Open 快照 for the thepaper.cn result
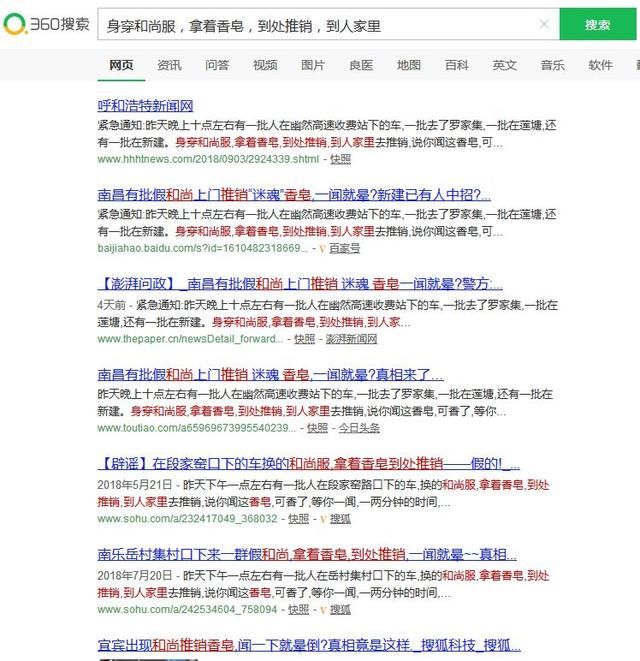The height and width of the screenshot is (661, 640). click(x=304, y=339)
